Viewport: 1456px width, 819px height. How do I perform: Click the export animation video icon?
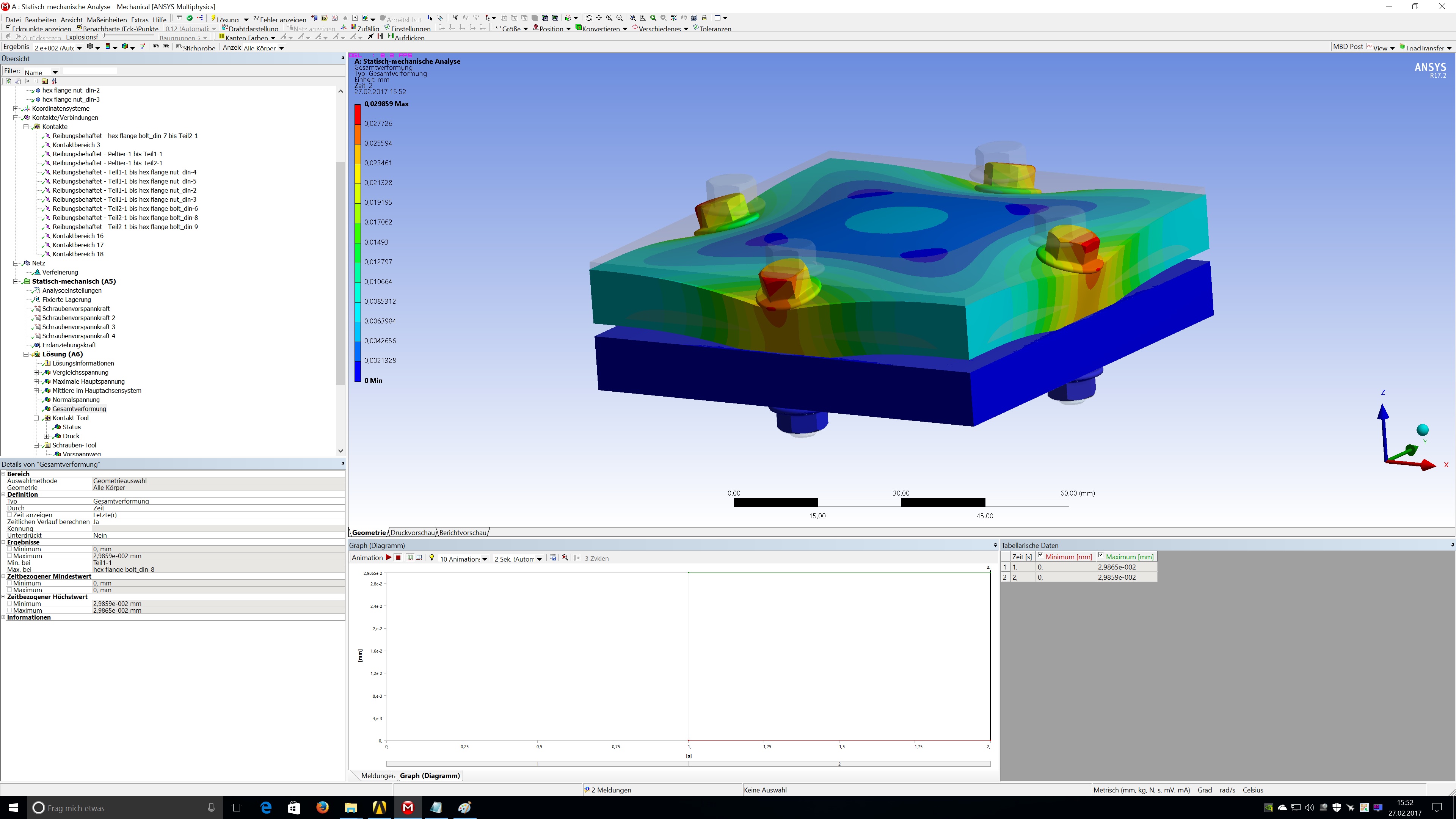[553, 558]
